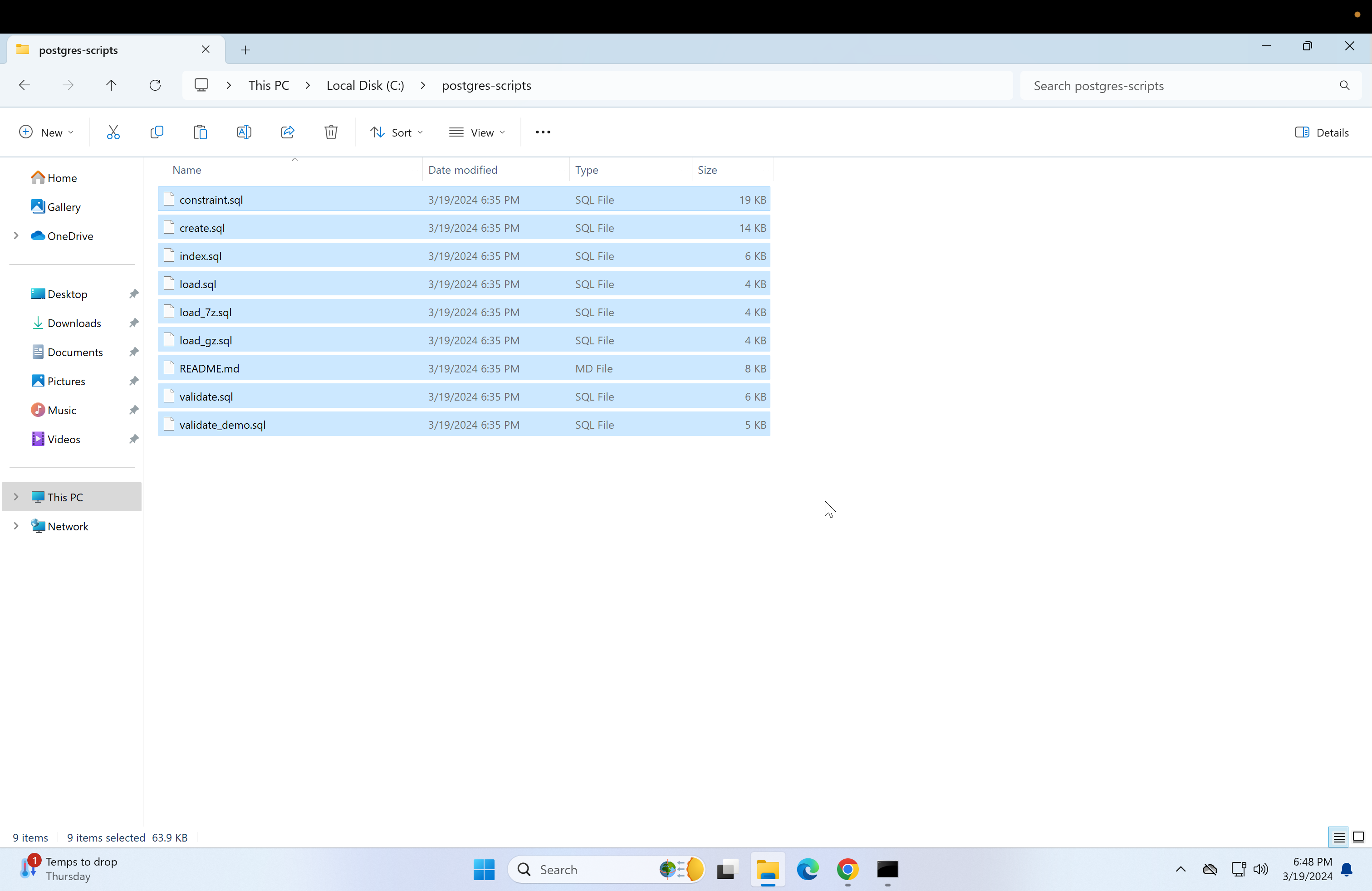Expand the OneDrive tree node
Viewport: 1372px width, 891px height.
(16, 235)
